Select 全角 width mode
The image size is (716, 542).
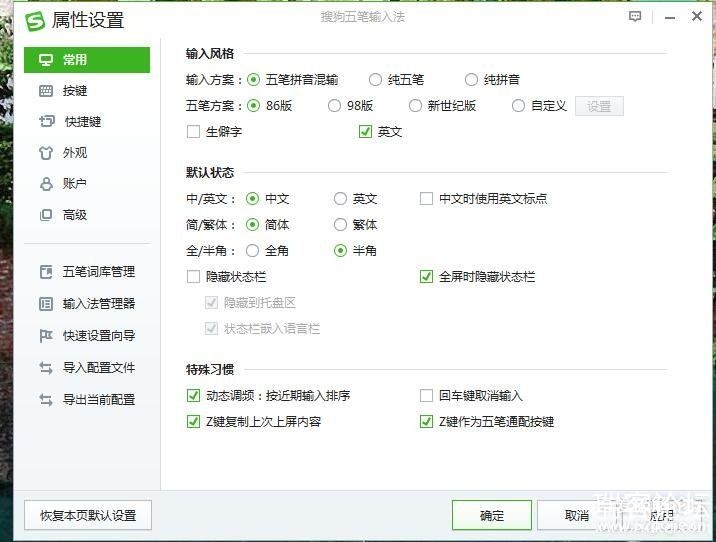point(253,251)
